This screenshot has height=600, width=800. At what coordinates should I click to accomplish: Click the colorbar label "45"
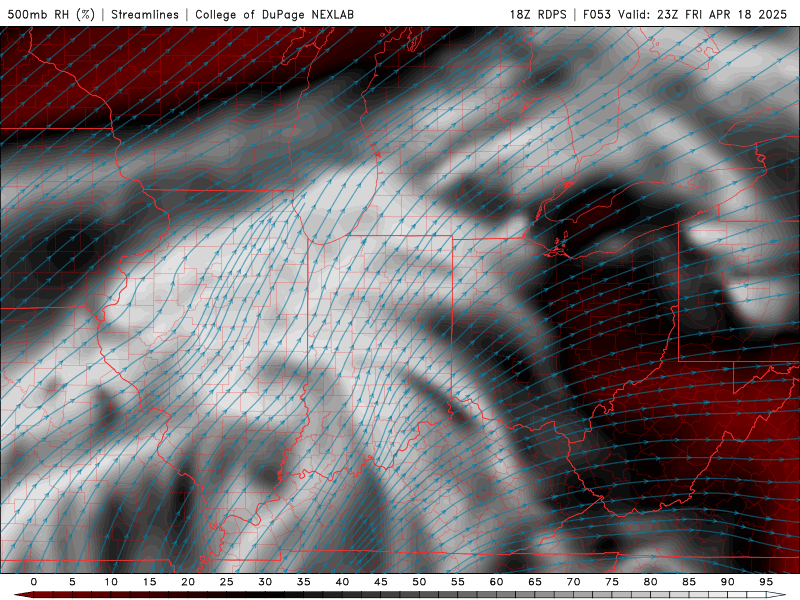pos(381,582)
